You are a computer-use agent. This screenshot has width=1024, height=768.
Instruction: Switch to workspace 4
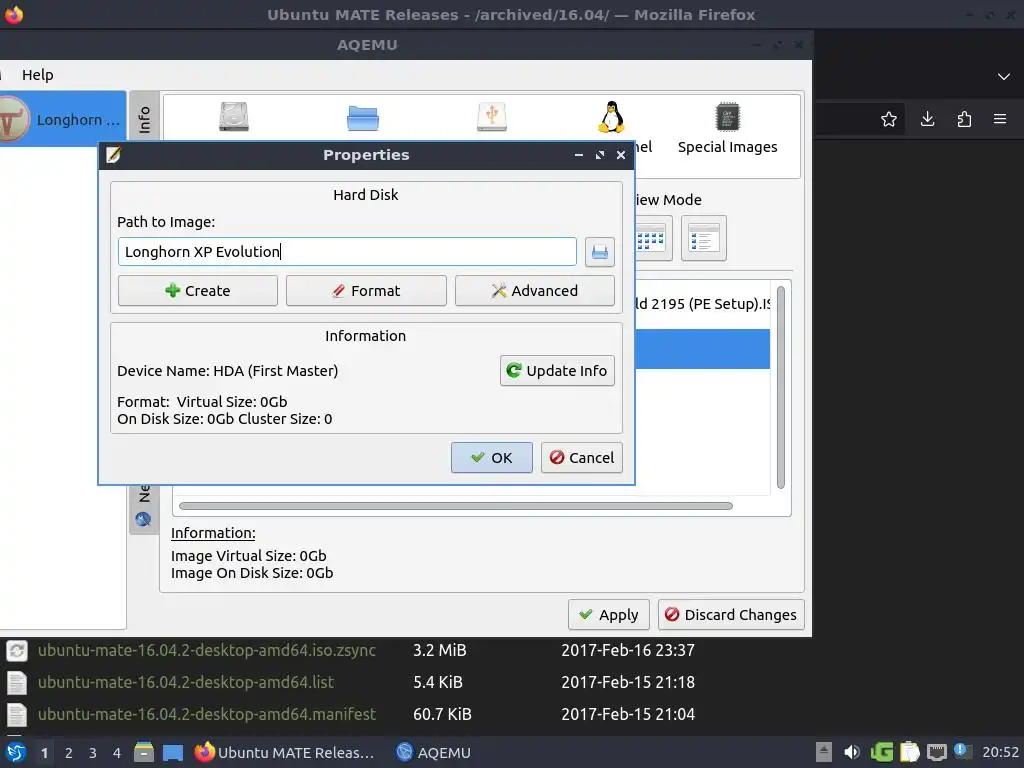117,753
